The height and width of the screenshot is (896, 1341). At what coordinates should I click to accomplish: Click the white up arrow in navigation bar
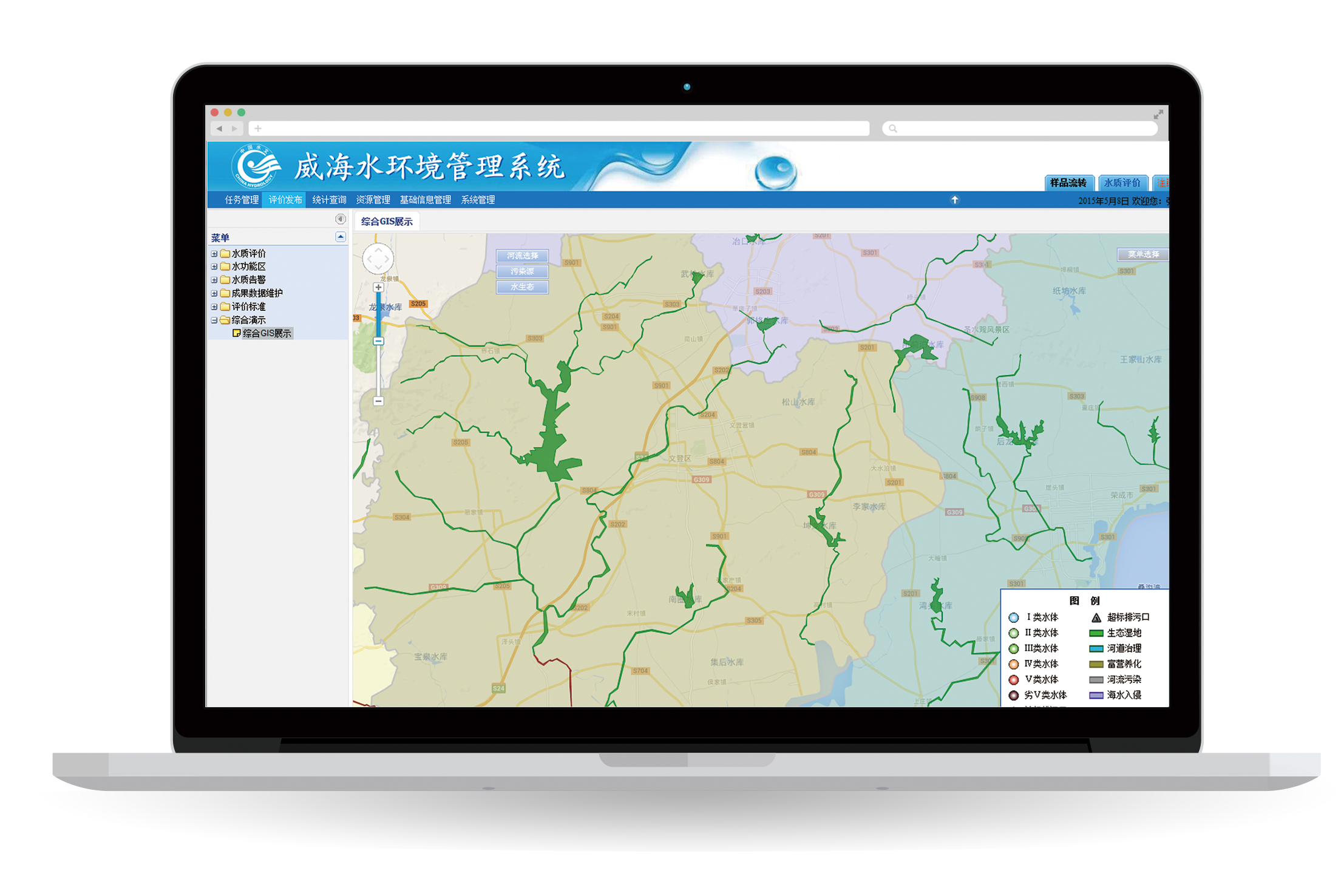point(954,200)
